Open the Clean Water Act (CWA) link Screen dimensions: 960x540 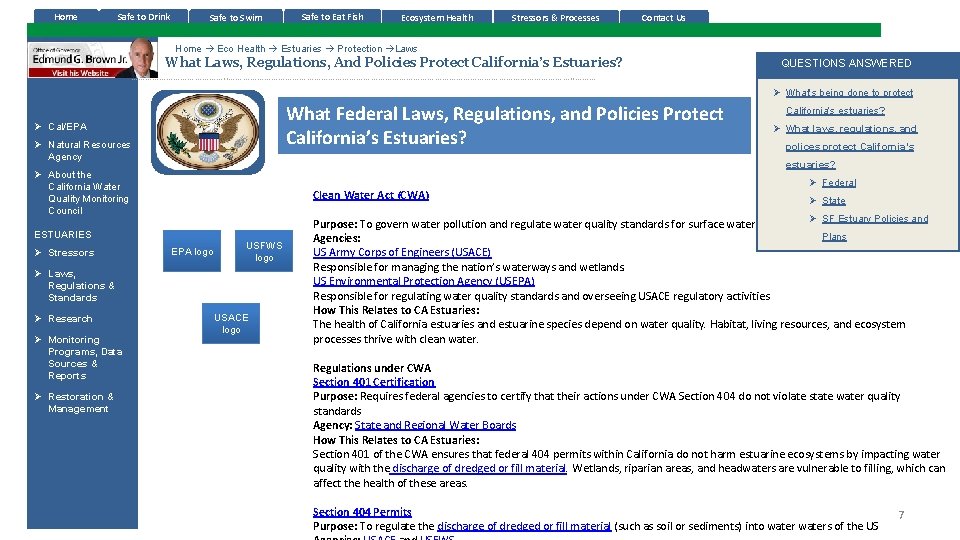point(370,195)
